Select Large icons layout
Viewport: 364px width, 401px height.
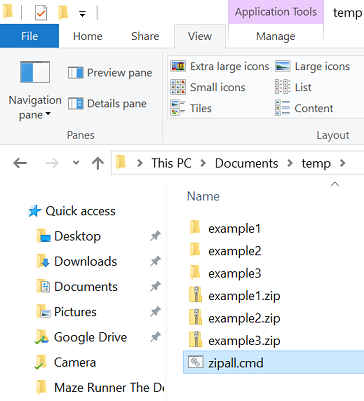tap(313, 66)
